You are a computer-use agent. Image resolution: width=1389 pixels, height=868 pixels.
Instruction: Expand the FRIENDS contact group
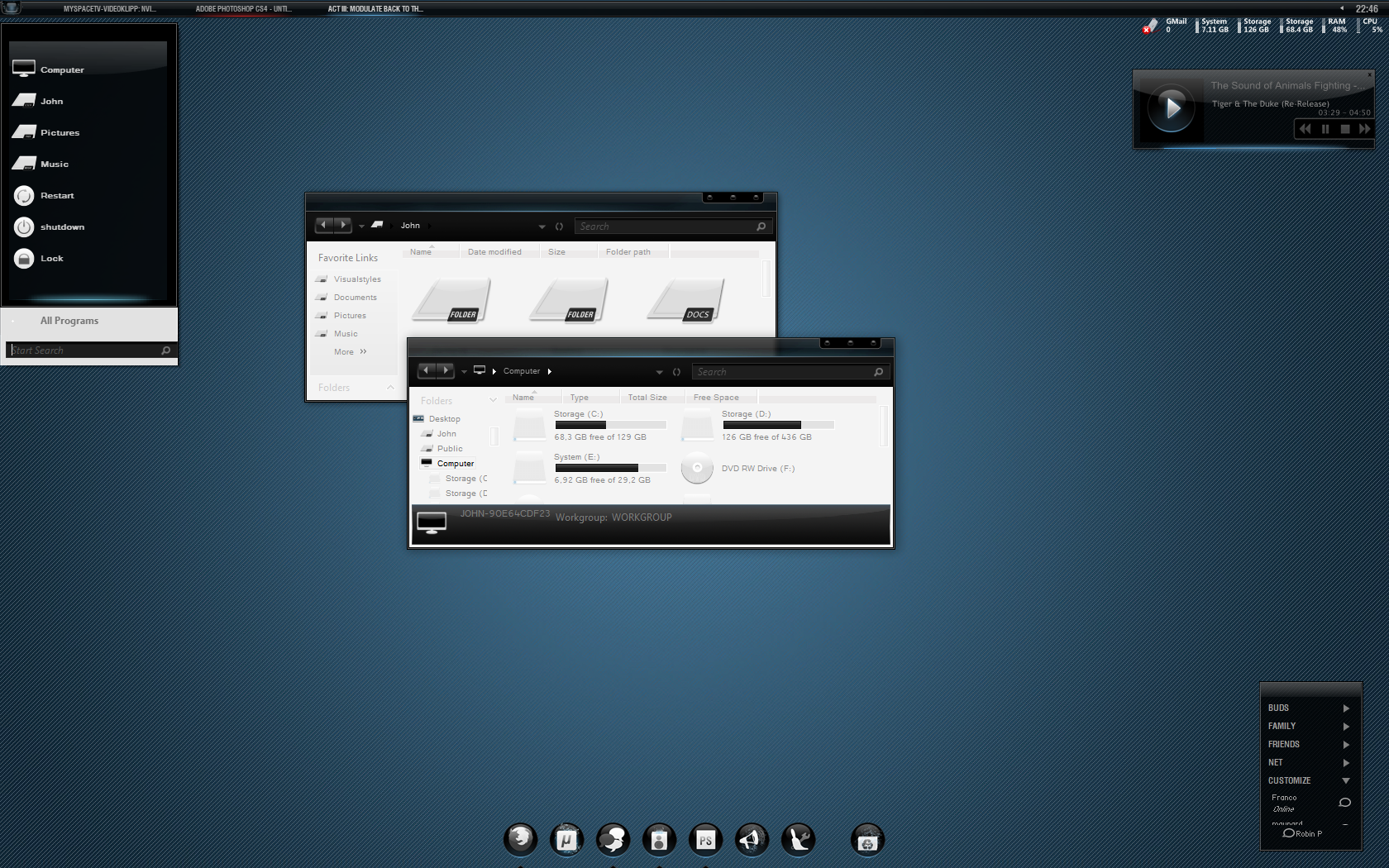click(1346, 745)
